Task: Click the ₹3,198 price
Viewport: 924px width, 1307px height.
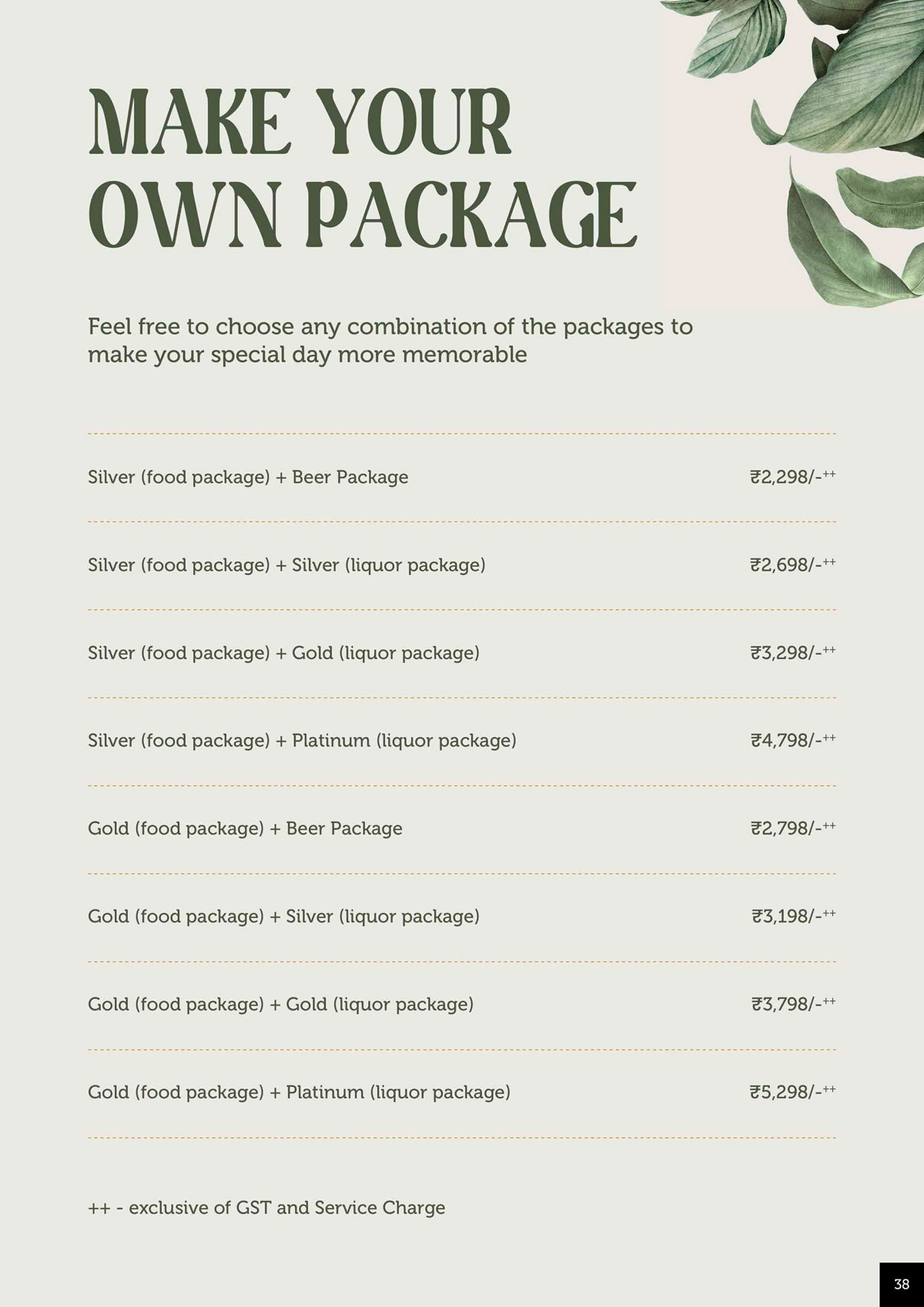Action: (x=793, y=917)
